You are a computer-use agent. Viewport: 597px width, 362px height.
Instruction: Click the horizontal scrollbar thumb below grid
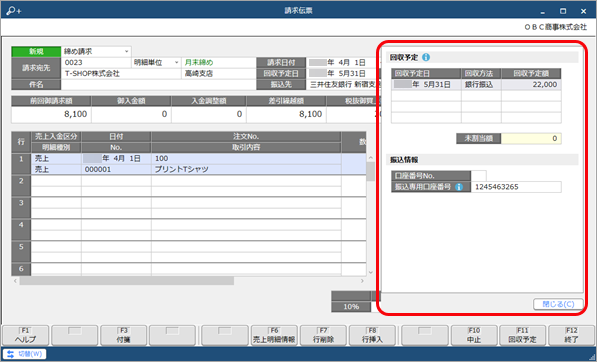(x=127, y=281)
